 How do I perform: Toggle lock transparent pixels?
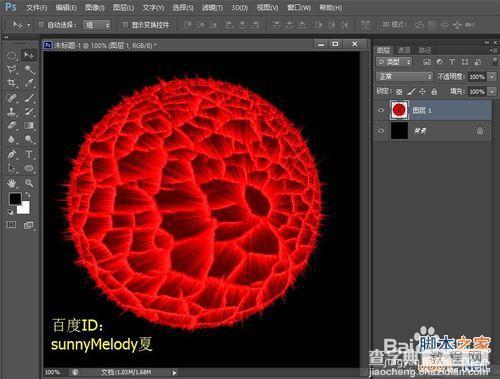coord(399,92)
